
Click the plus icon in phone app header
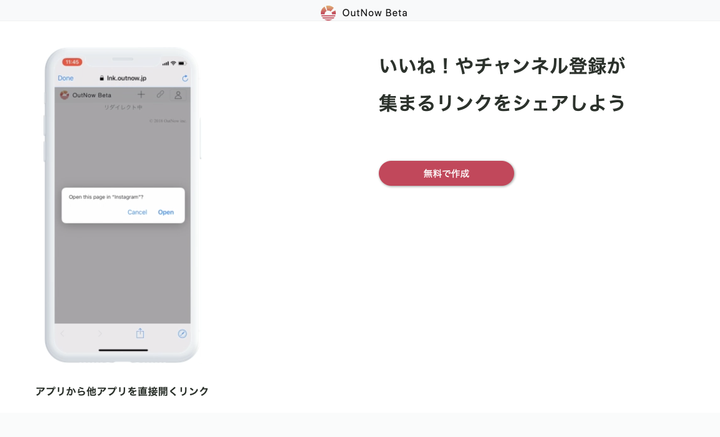[141, 95]
